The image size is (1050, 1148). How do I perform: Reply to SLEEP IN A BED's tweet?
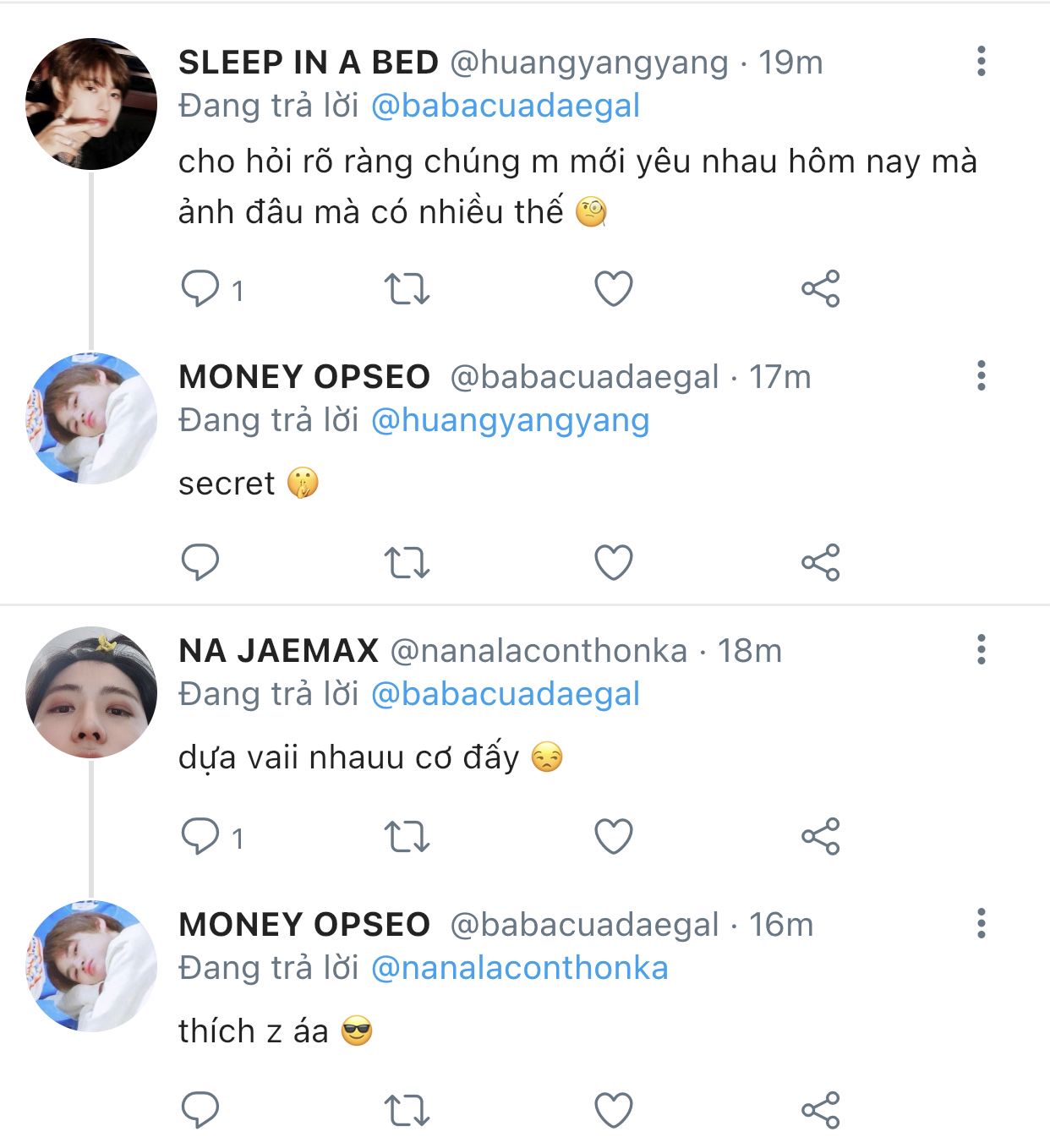pos(200,289)
